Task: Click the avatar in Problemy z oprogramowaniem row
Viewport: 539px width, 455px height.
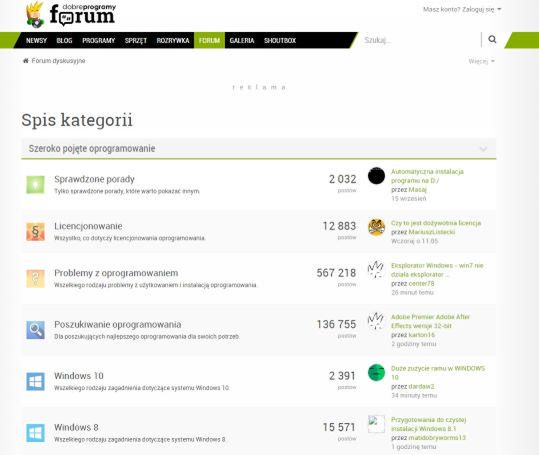Action: pyautogui.click(x=376, y=270)
